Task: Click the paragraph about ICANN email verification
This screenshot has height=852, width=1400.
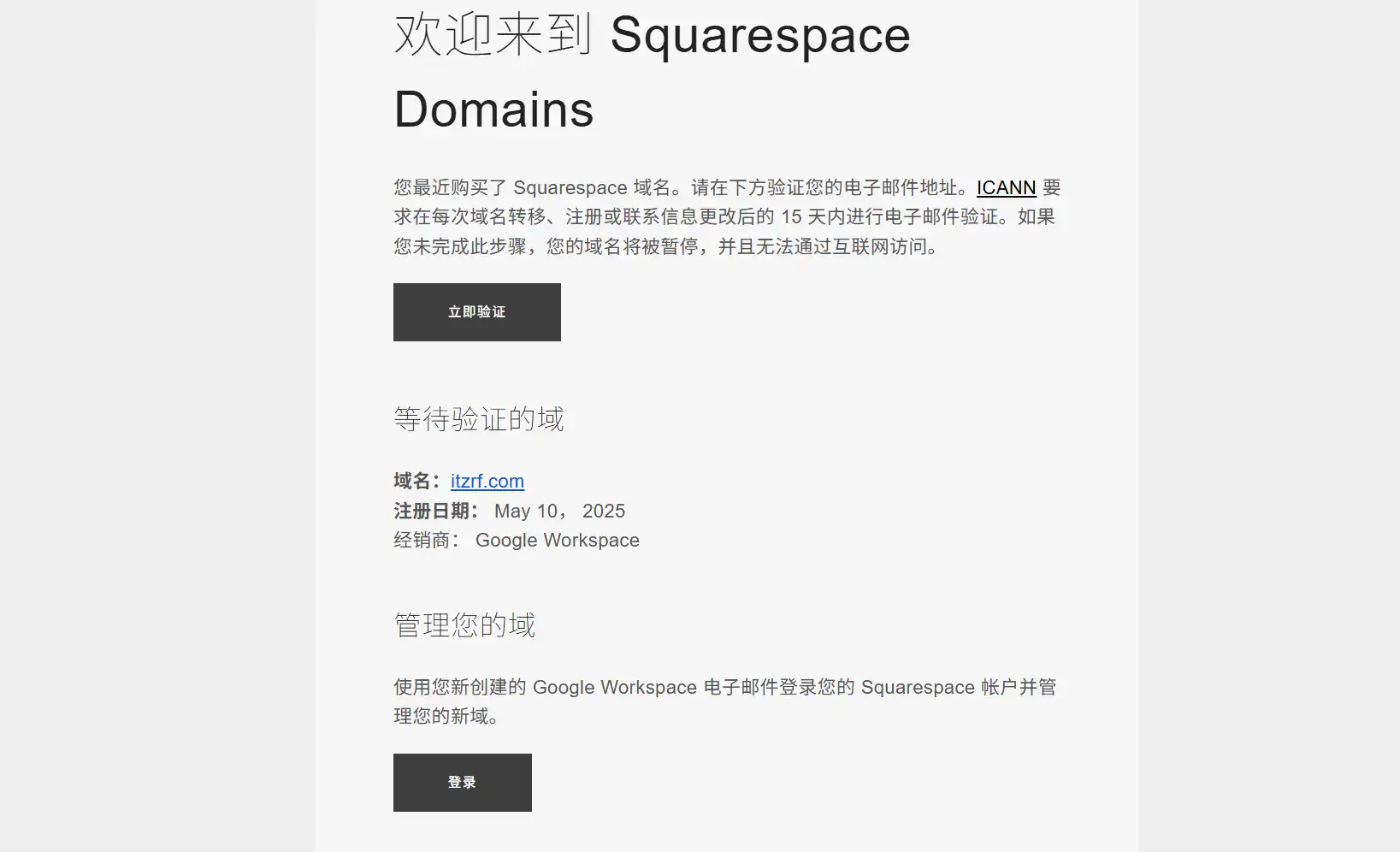Action: 727,217
